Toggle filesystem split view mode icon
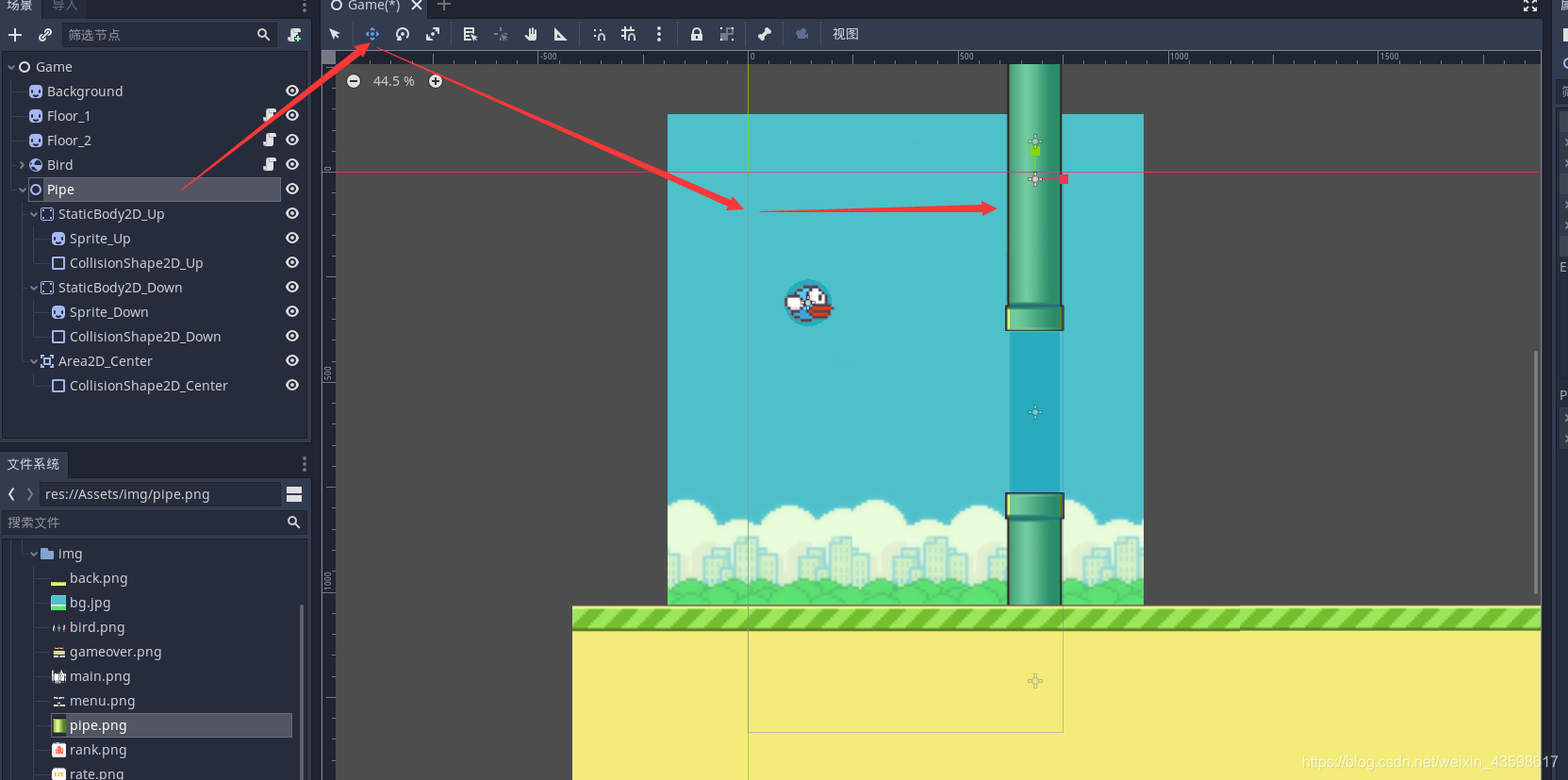Screen dimensions: 1568x780 click(294, 494)
